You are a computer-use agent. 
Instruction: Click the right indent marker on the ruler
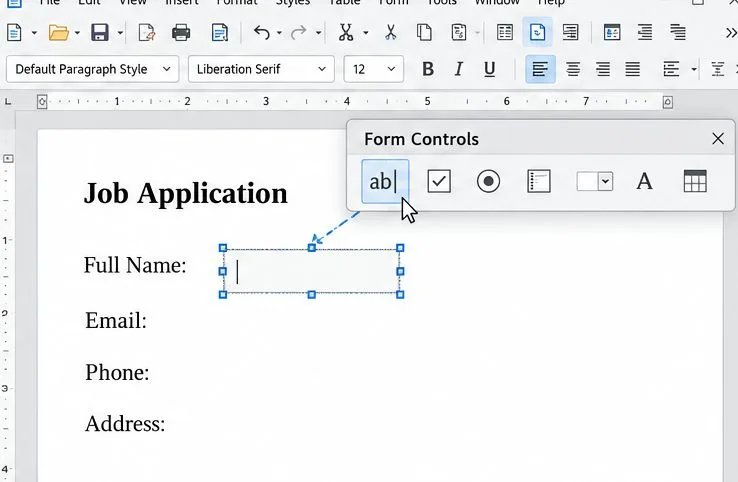click(667, 102)
